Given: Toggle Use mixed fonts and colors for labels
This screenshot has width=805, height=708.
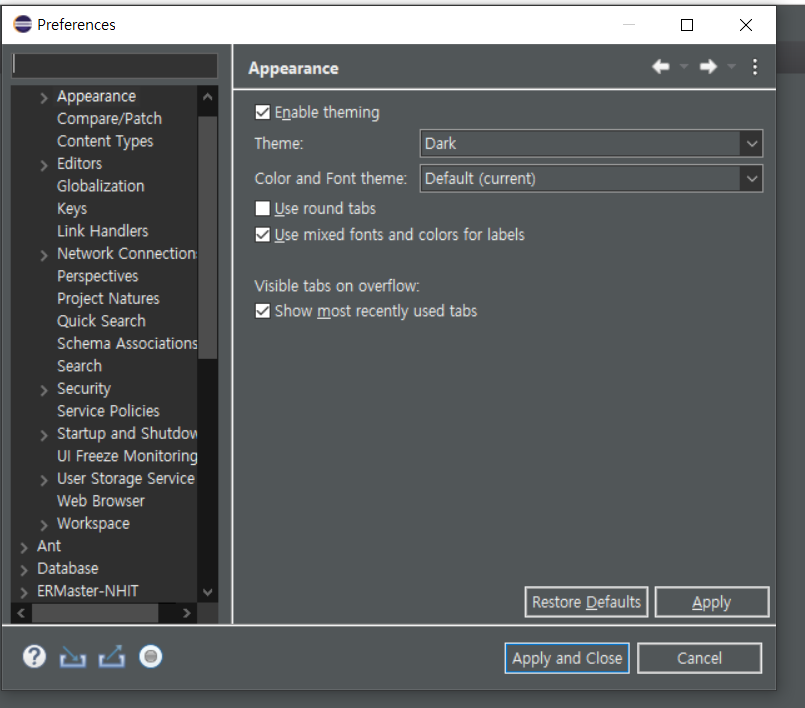Looking at the screenshot, I should [262, 235].
